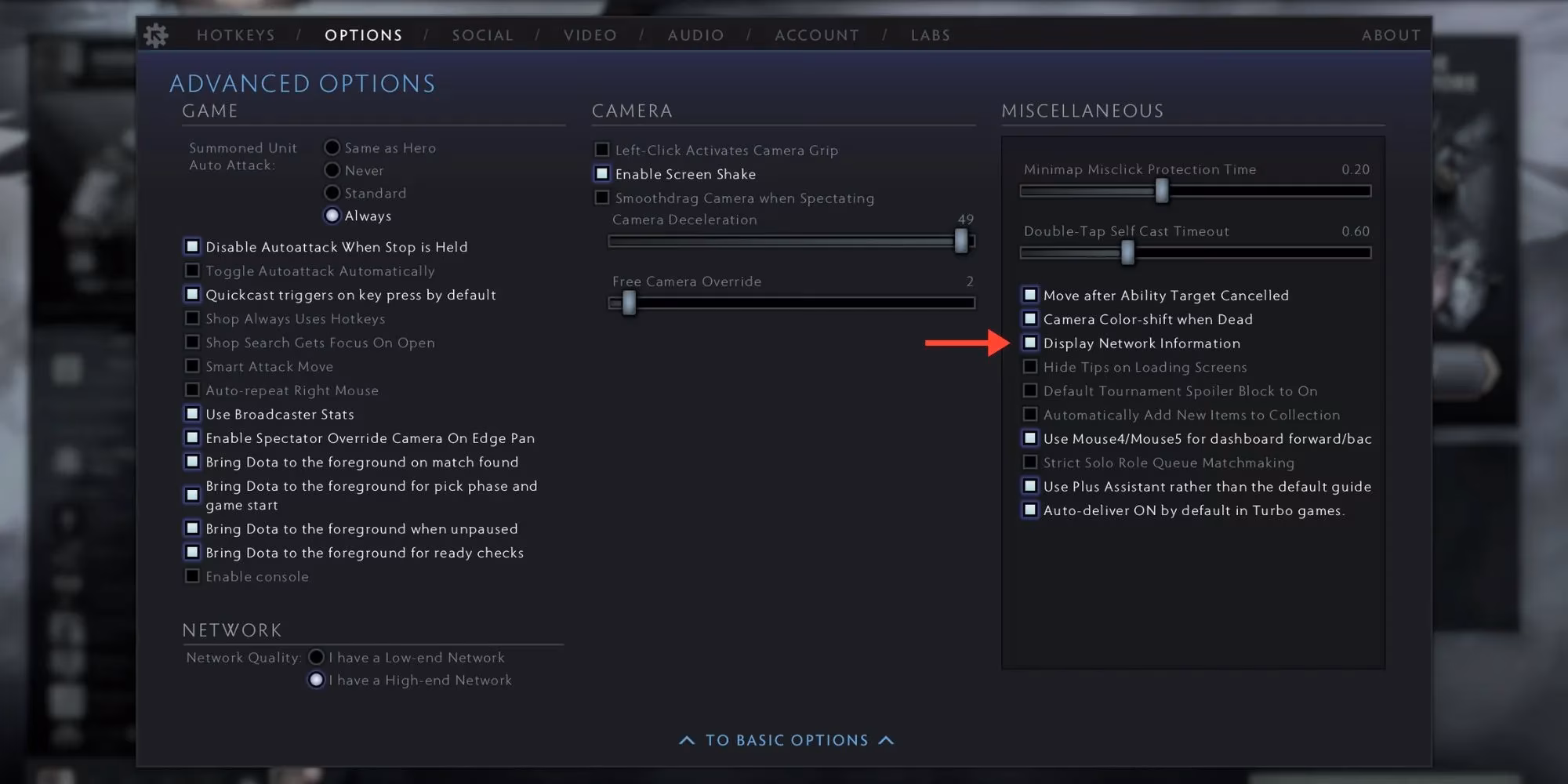
Task: Uncheck Camera Color-shift when Dead
Action: pos(1029,319)
